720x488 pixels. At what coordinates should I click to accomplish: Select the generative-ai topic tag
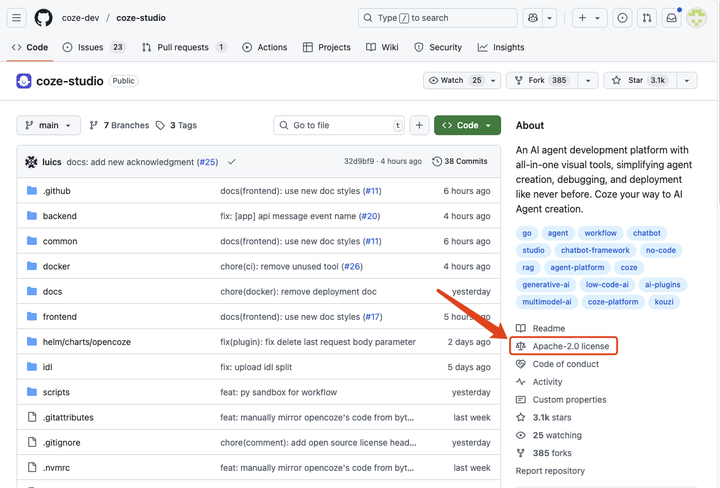click(x=546, y=285)
